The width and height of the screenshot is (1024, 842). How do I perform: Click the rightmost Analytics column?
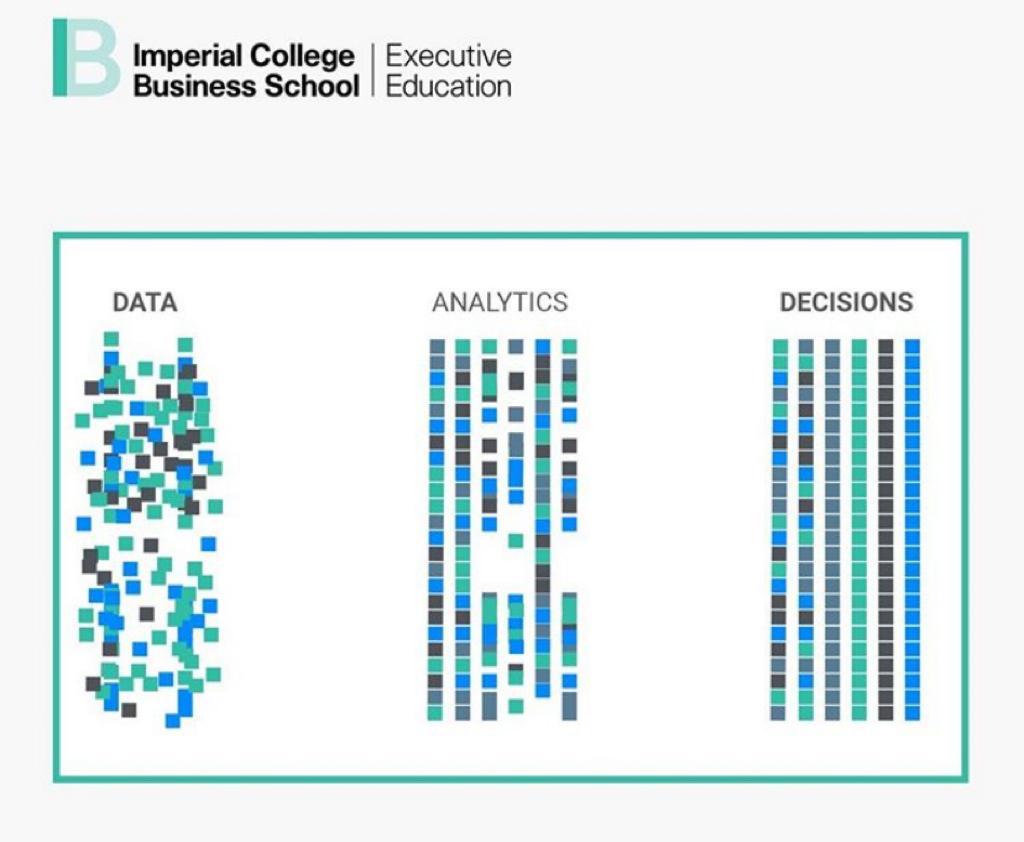coord(569,530)
